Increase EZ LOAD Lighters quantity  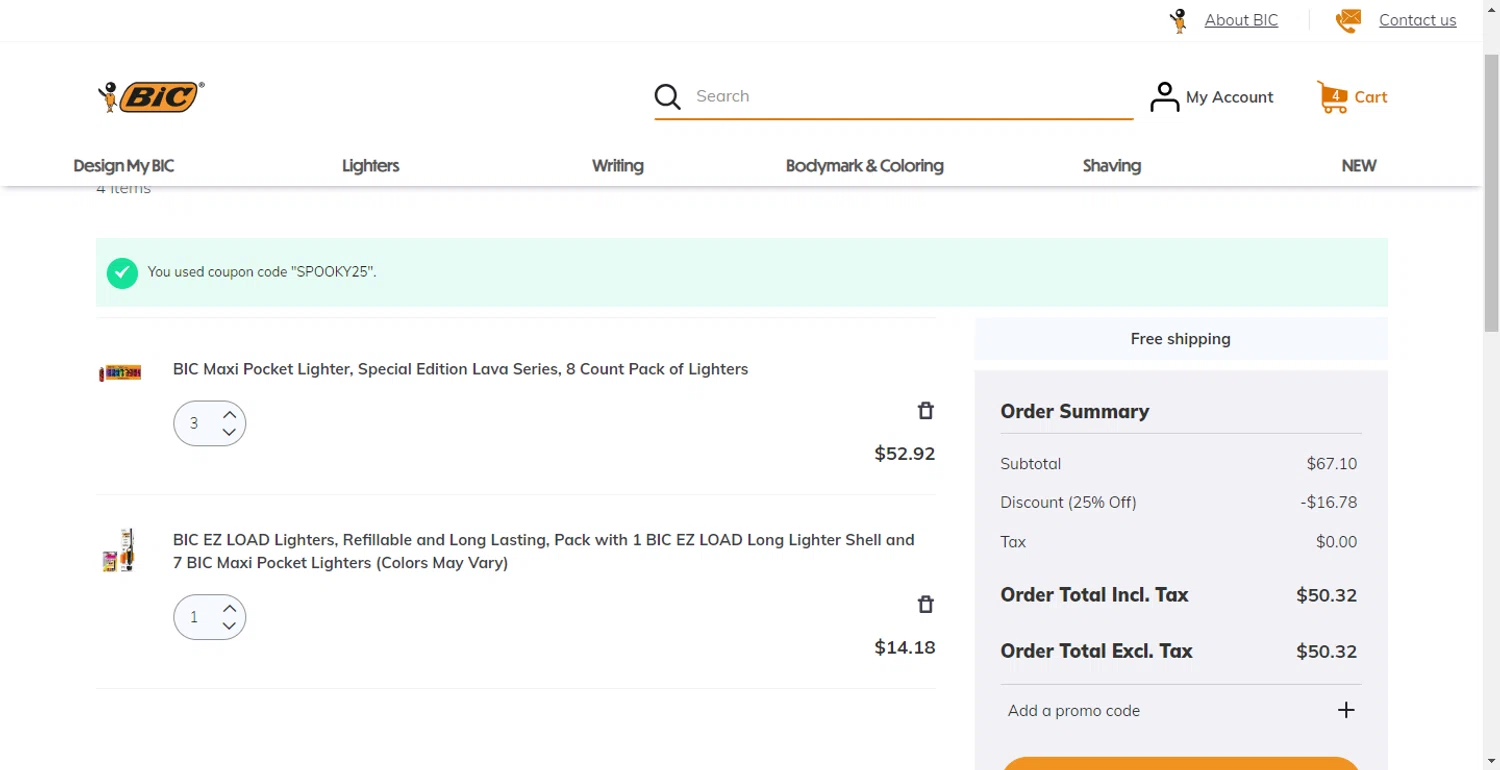230,608
